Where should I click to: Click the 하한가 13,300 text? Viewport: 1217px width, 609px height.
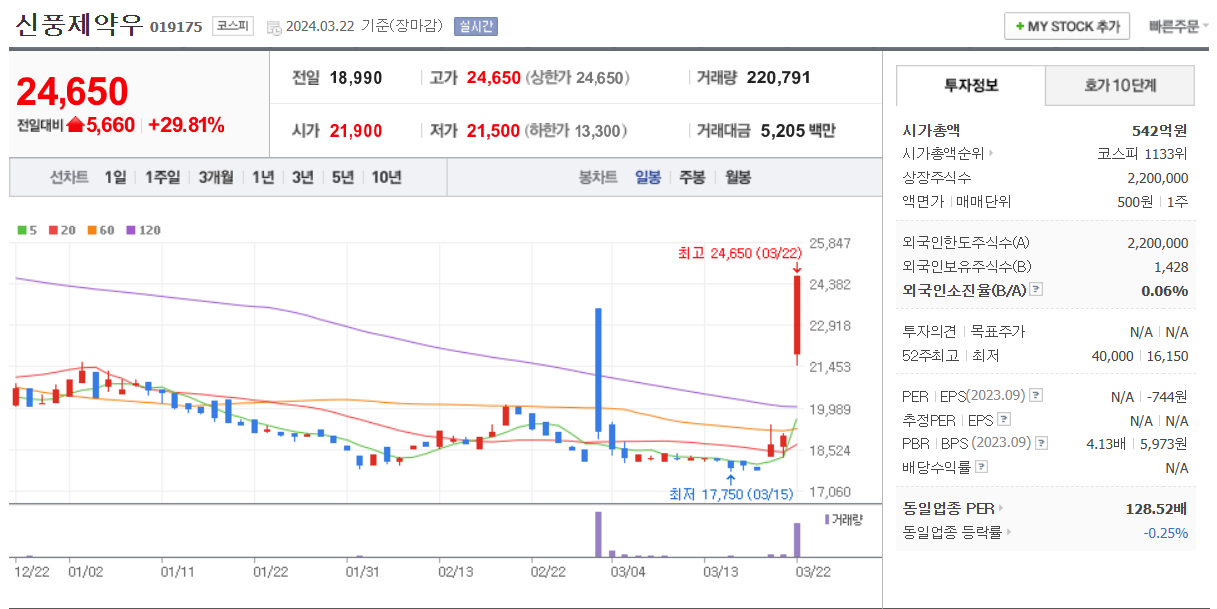pos(578,130)
